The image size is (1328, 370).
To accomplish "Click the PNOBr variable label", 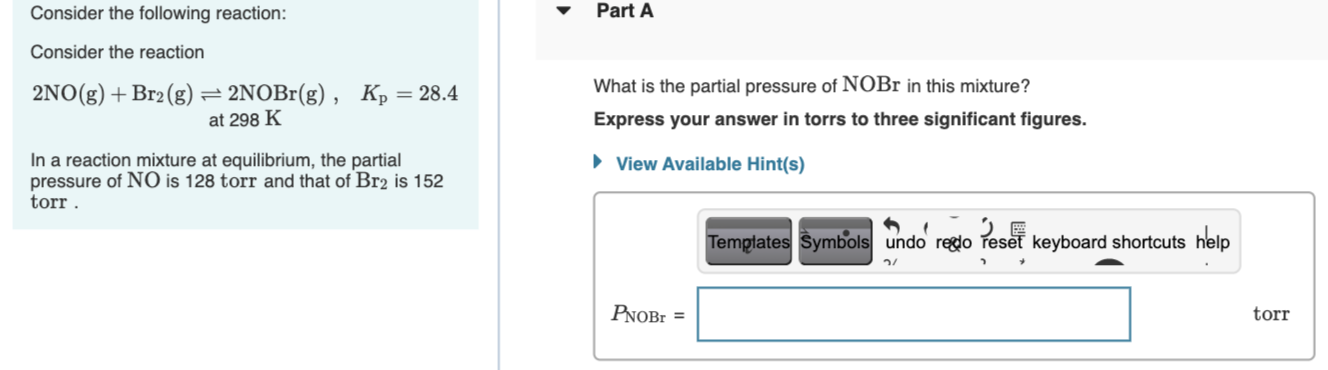I will click(639, 315).
